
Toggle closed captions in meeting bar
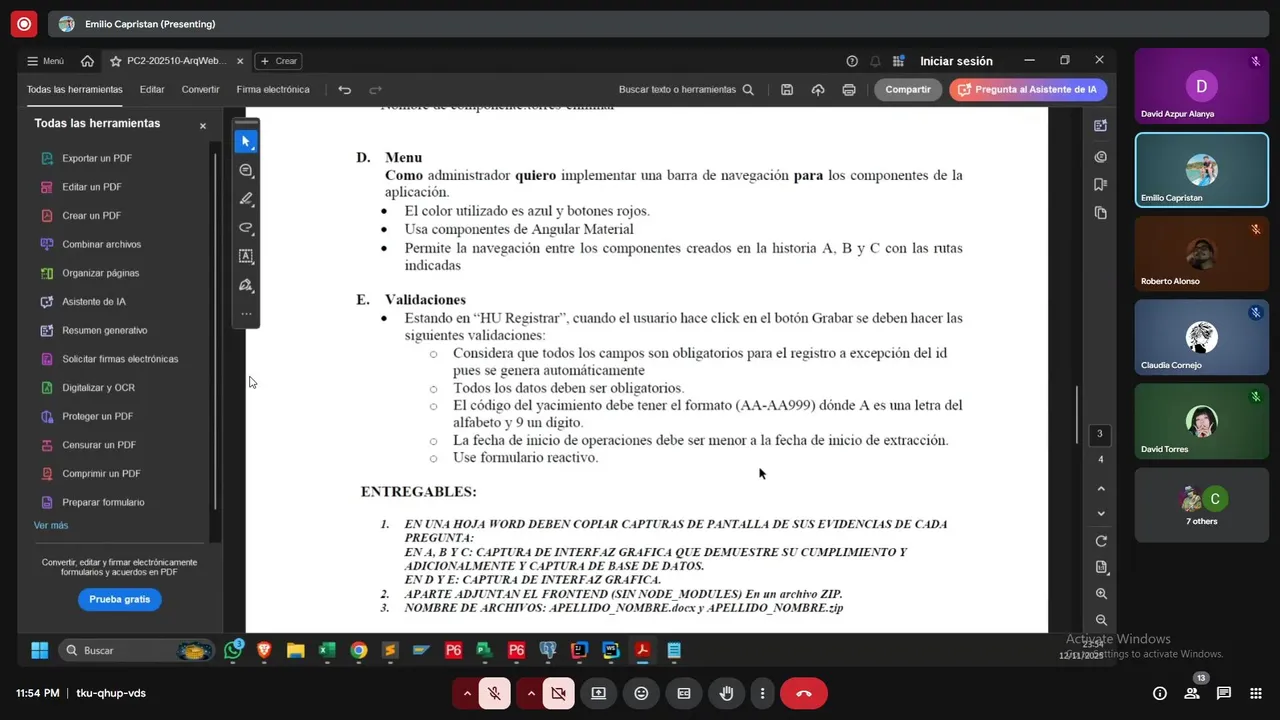[x=684, y=693]
